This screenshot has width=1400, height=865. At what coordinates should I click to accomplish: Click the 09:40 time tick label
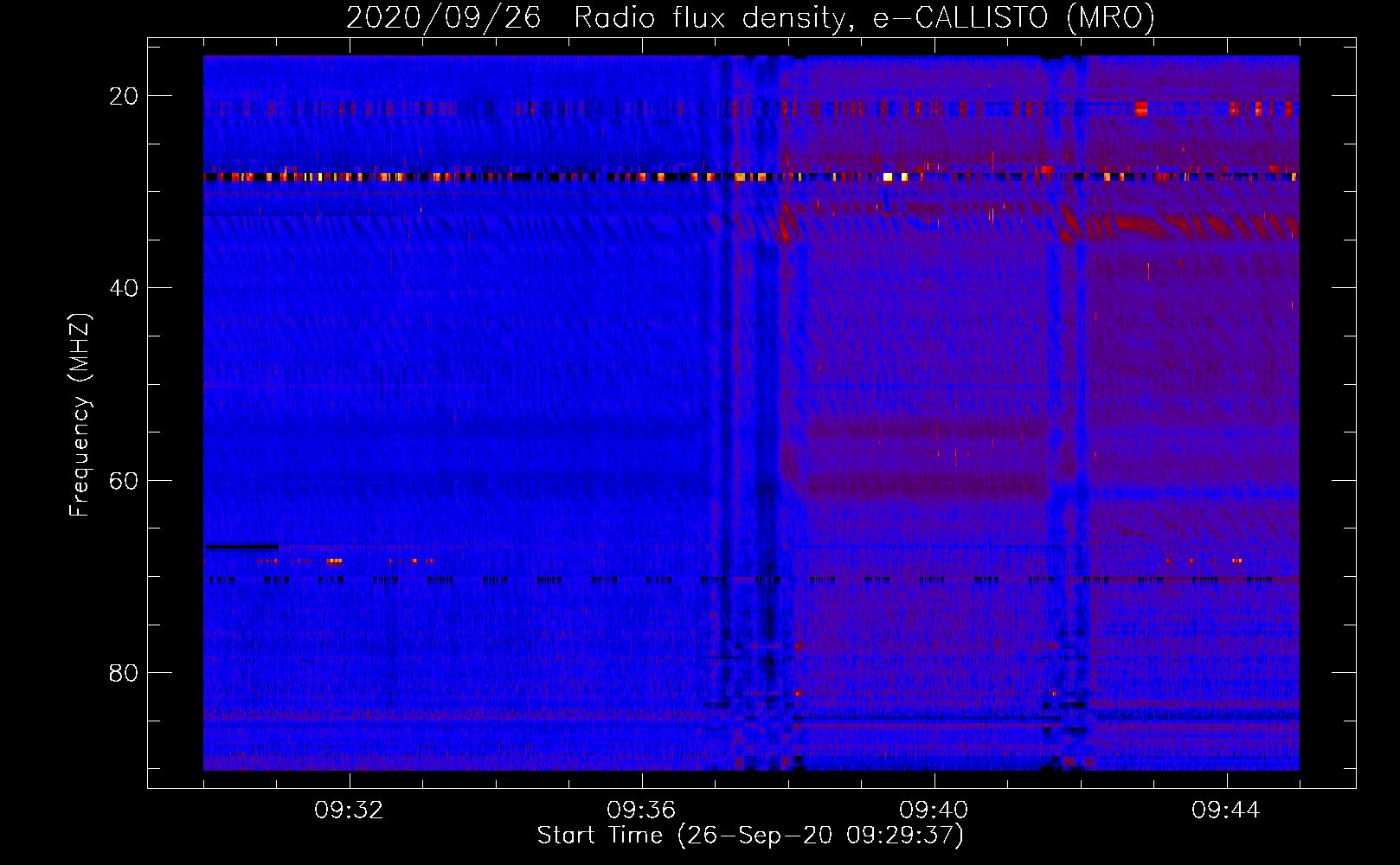pos(934,811)
